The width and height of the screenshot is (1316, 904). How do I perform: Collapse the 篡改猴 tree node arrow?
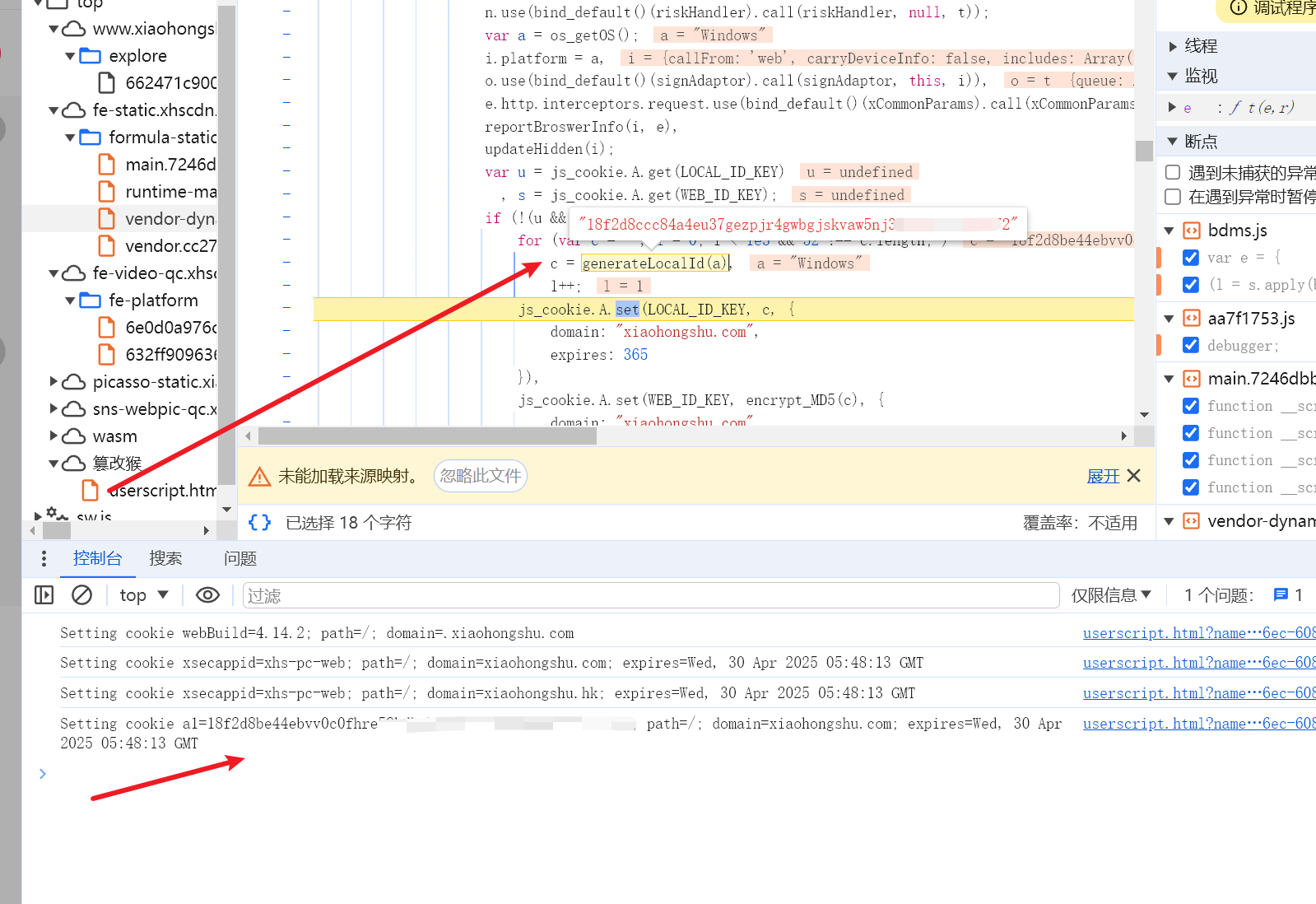pos(53,464)
